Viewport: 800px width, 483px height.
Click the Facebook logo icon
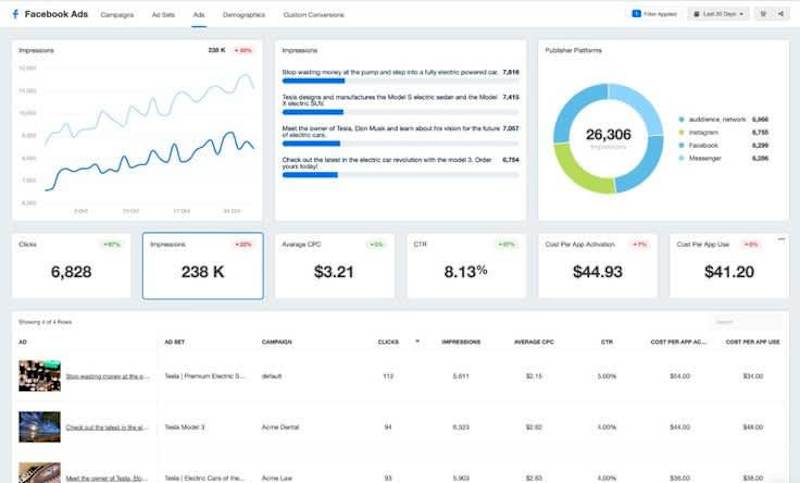(15, 14)
